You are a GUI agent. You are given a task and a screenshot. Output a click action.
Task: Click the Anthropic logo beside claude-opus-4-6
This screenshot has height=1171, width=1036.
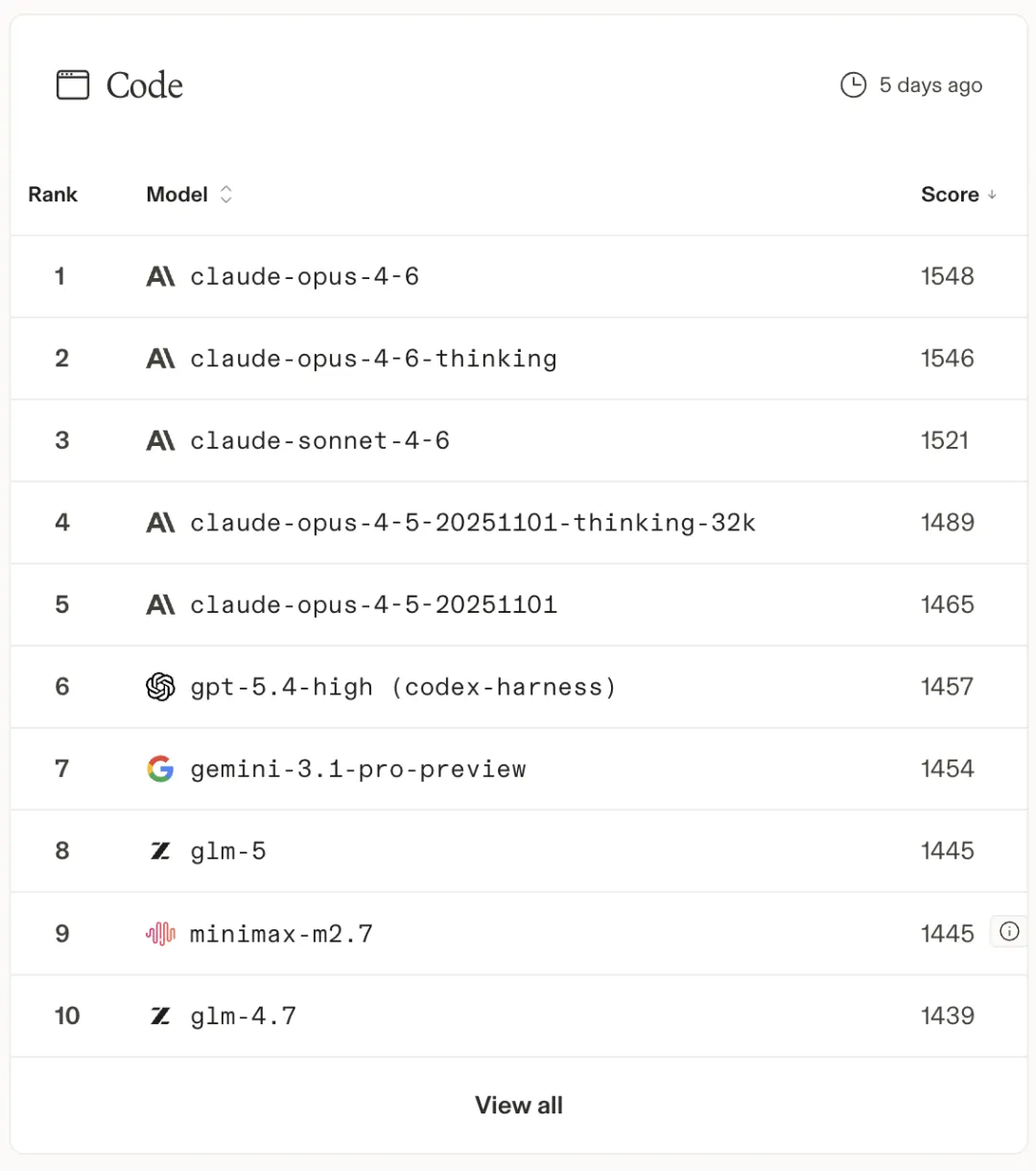coord(160,276)
